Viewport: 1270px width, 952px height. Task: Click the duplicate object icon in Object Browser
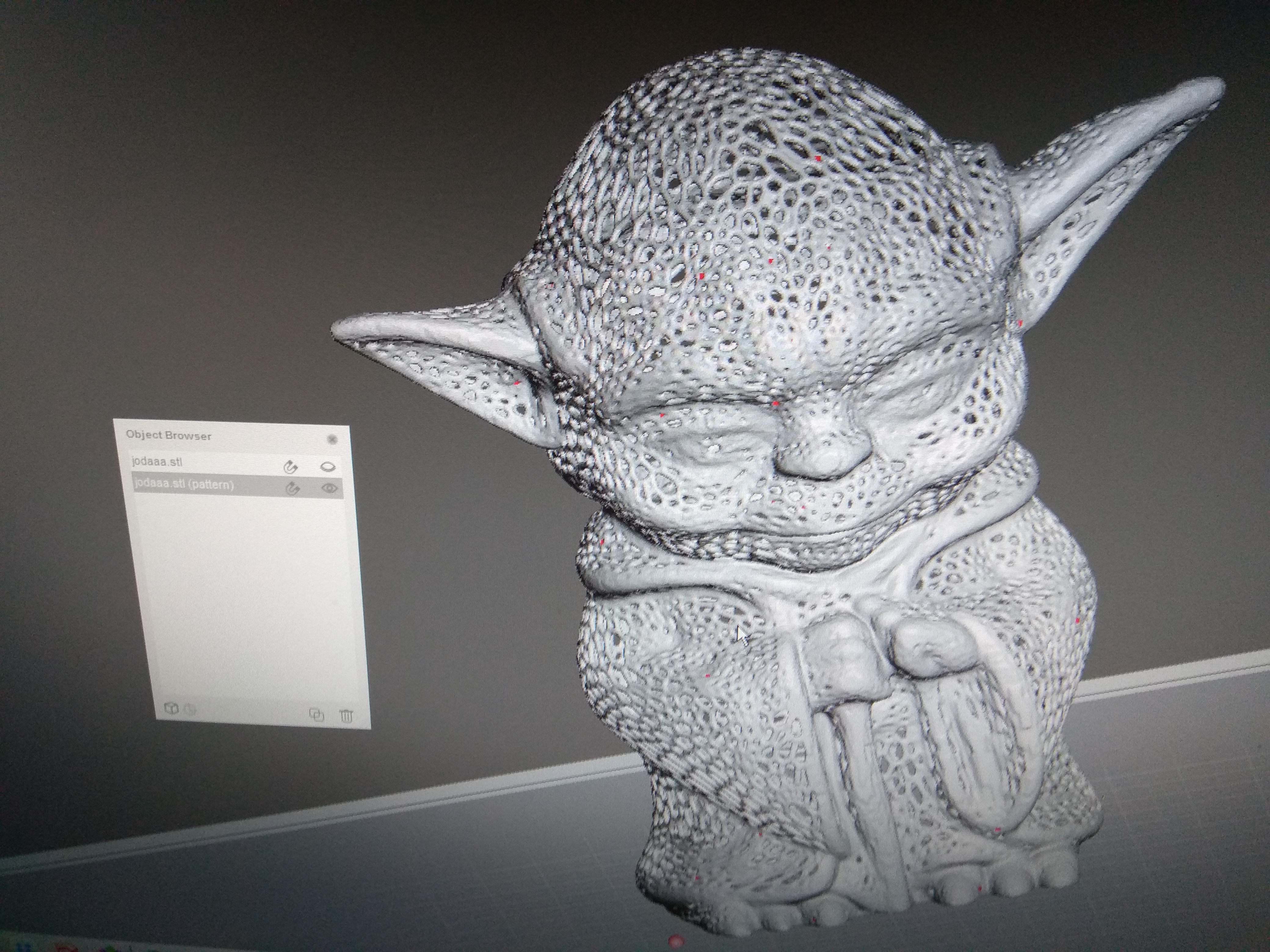click(317, 714)
